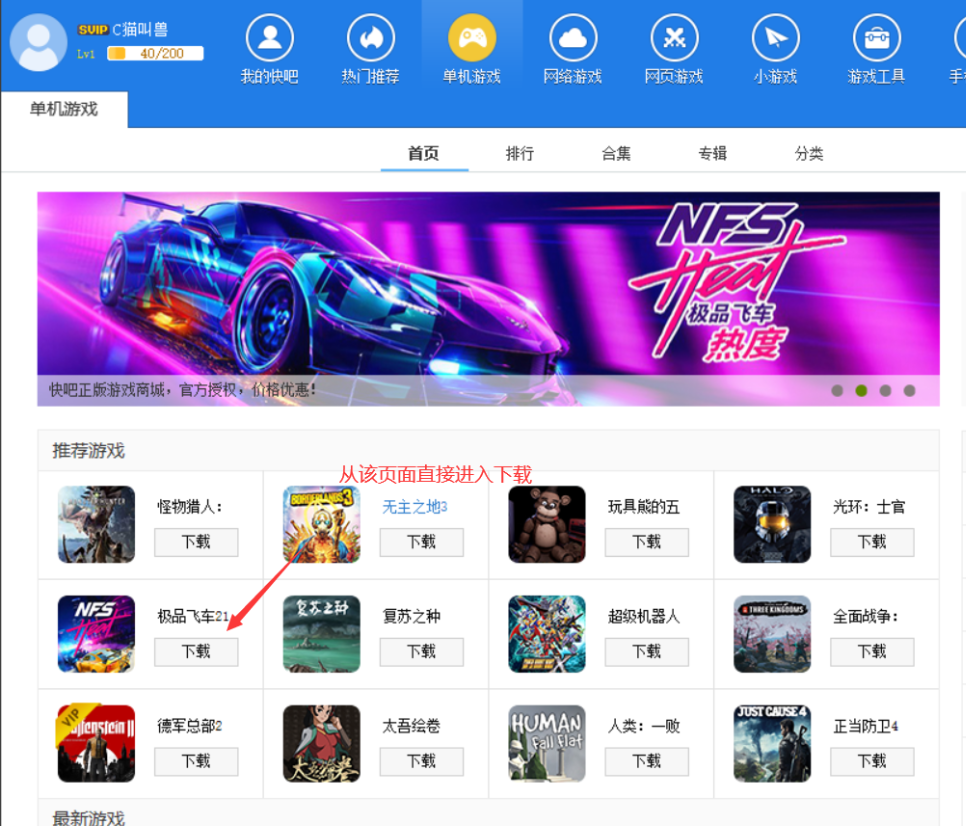Download 太吾绘卷 game
This screenshot has width=966, height=826.
coord(421,761)
